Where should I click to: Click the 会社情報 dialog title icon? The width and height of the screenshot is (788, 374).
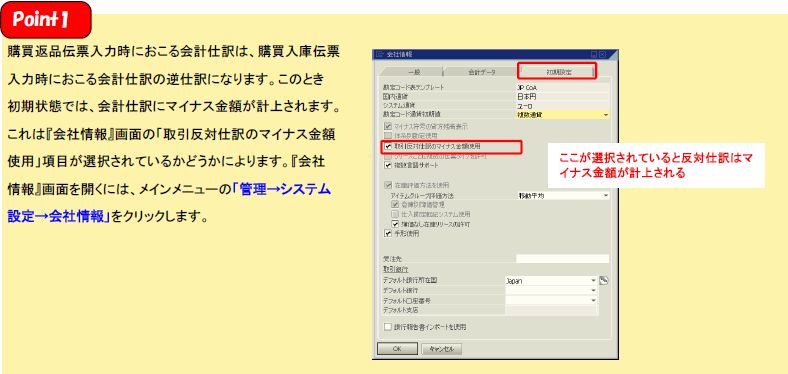coord(379,54)
